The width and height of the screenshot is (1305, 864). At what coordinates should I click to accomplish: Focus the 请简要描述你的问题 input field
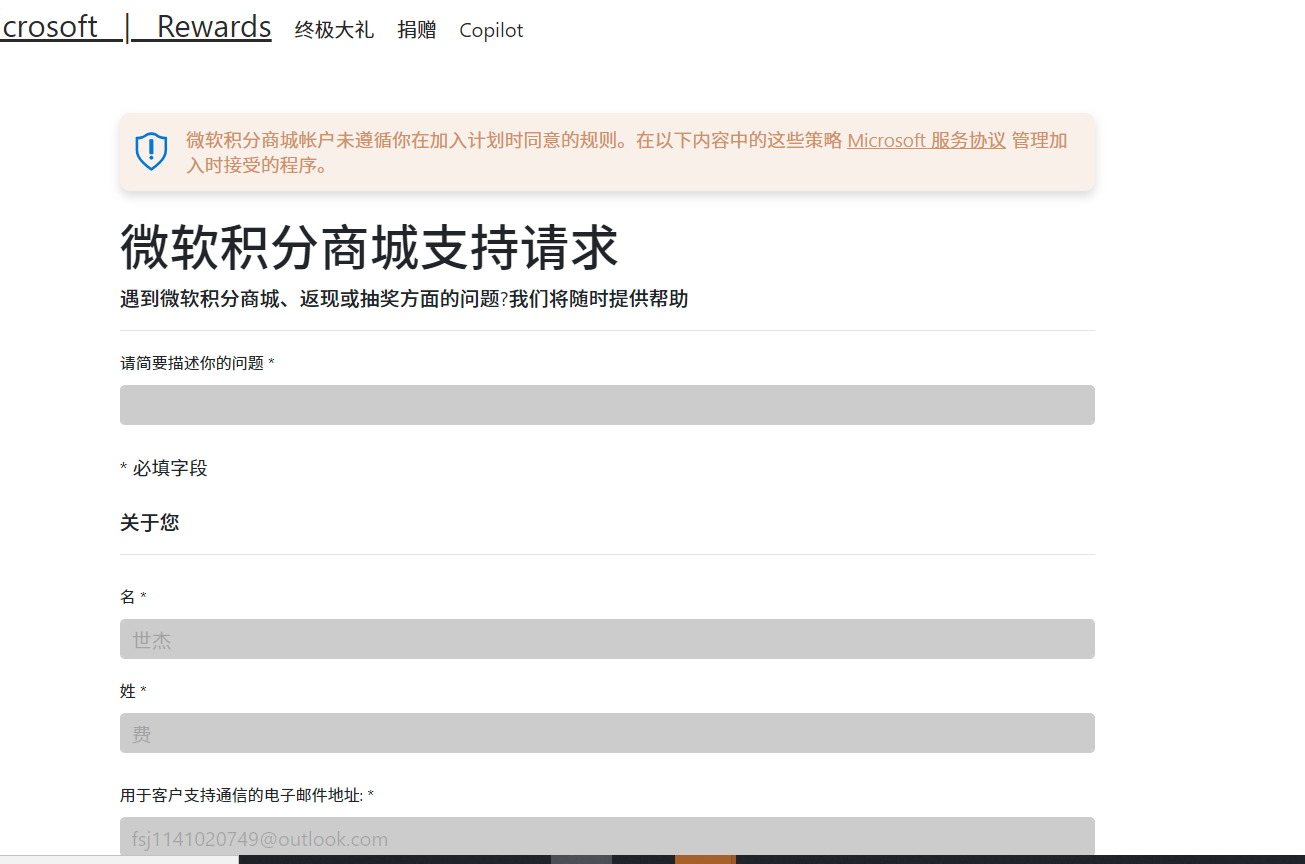(607, 405)
